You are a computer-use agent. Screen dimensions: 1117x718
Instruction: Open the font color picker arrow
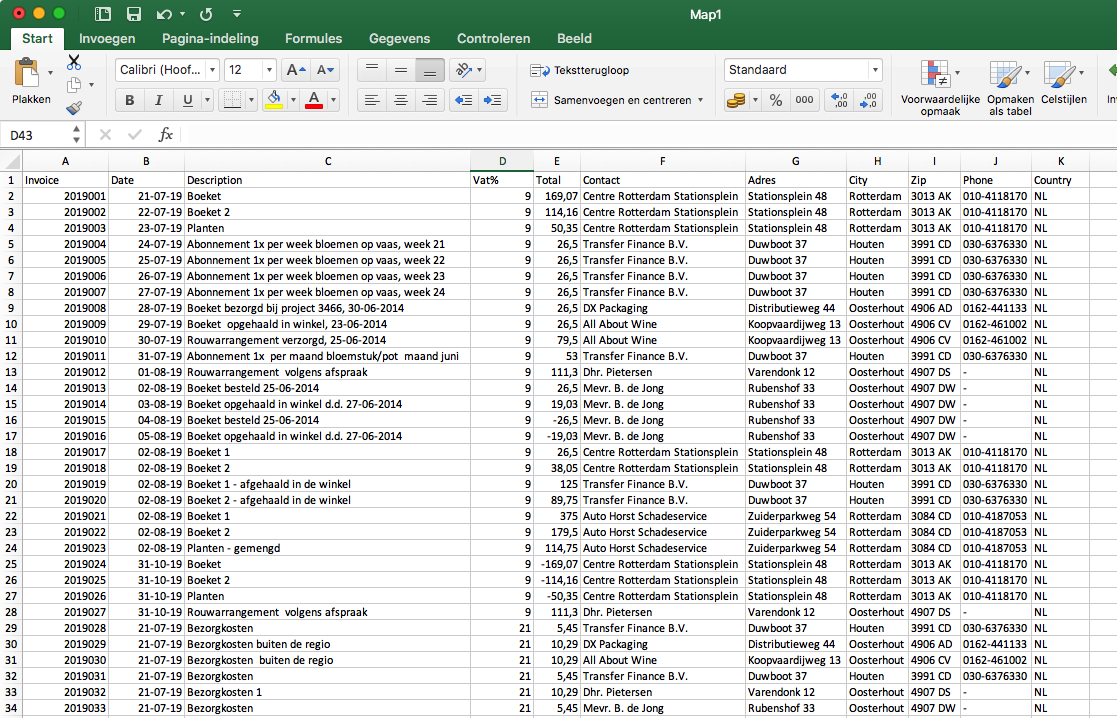333,100
